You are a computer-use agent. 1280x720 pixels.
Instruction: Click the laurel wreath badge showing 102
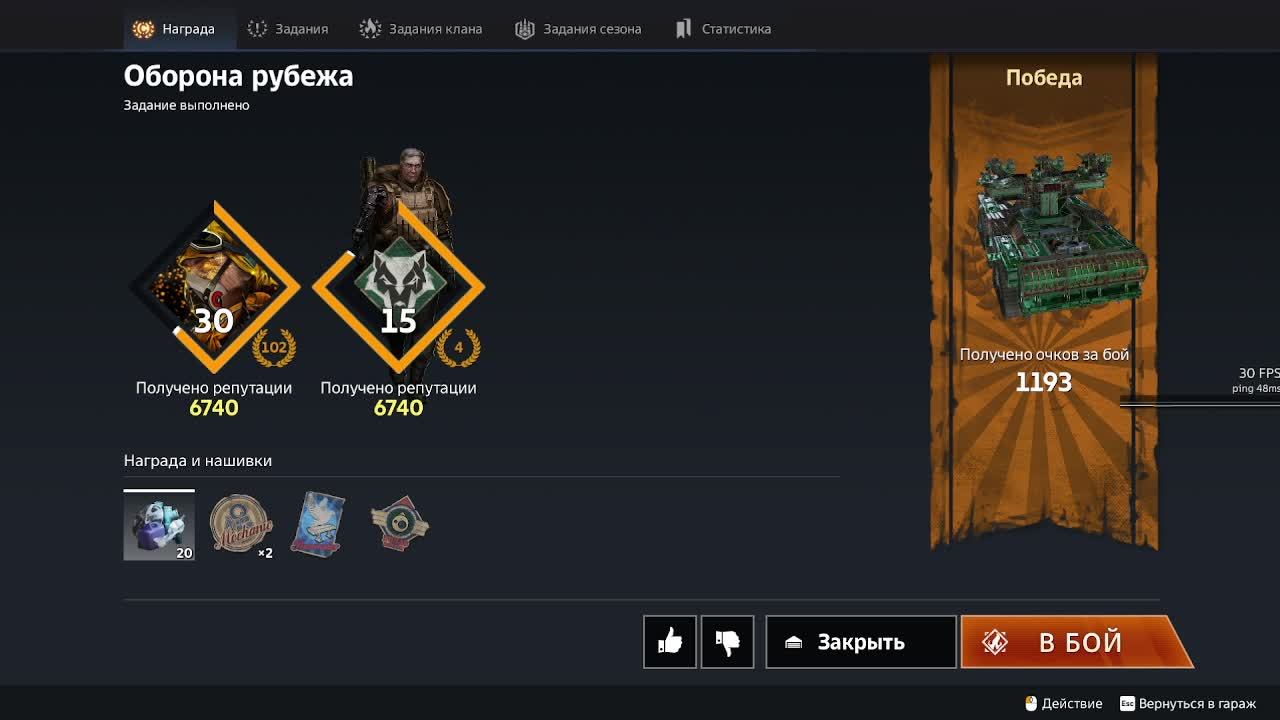pos(274,348)
